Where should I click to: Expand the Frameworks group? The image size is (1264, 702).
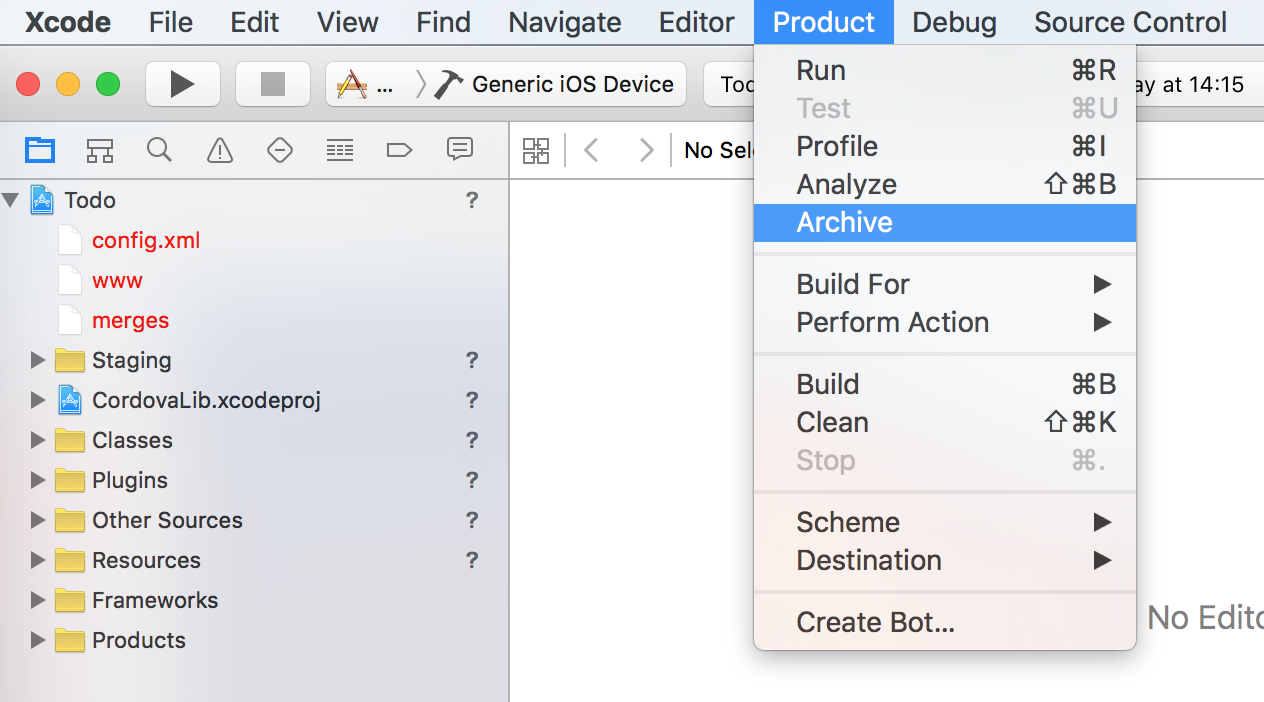point(38,600)
